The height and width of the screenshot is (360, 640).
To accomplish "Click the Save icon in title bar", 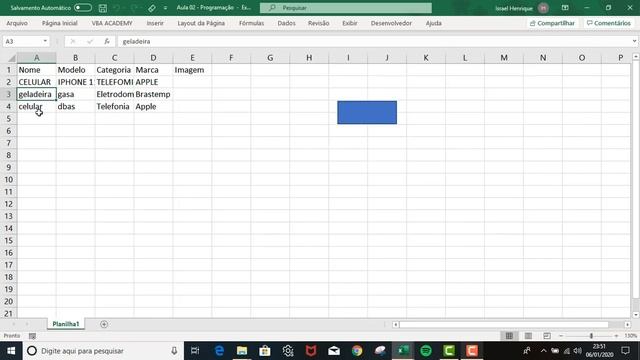I will 103,8.
